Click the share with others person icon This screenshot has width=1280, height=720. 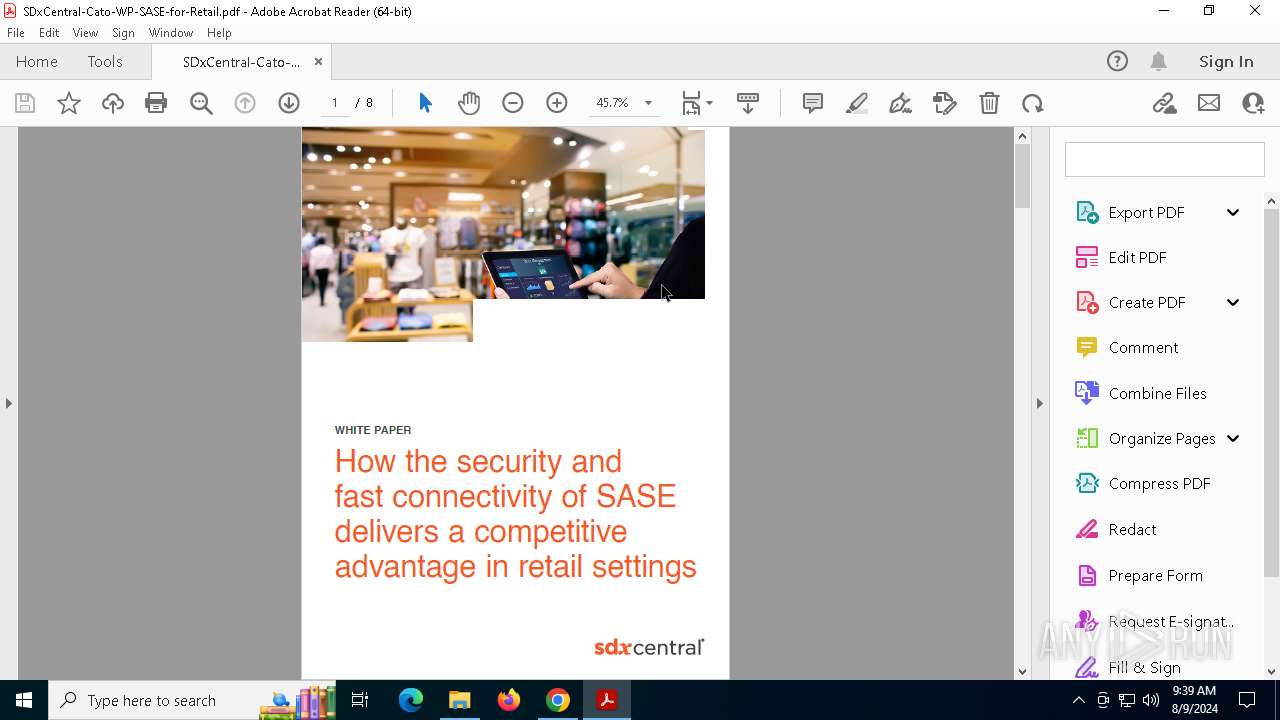click(1253, 103)
